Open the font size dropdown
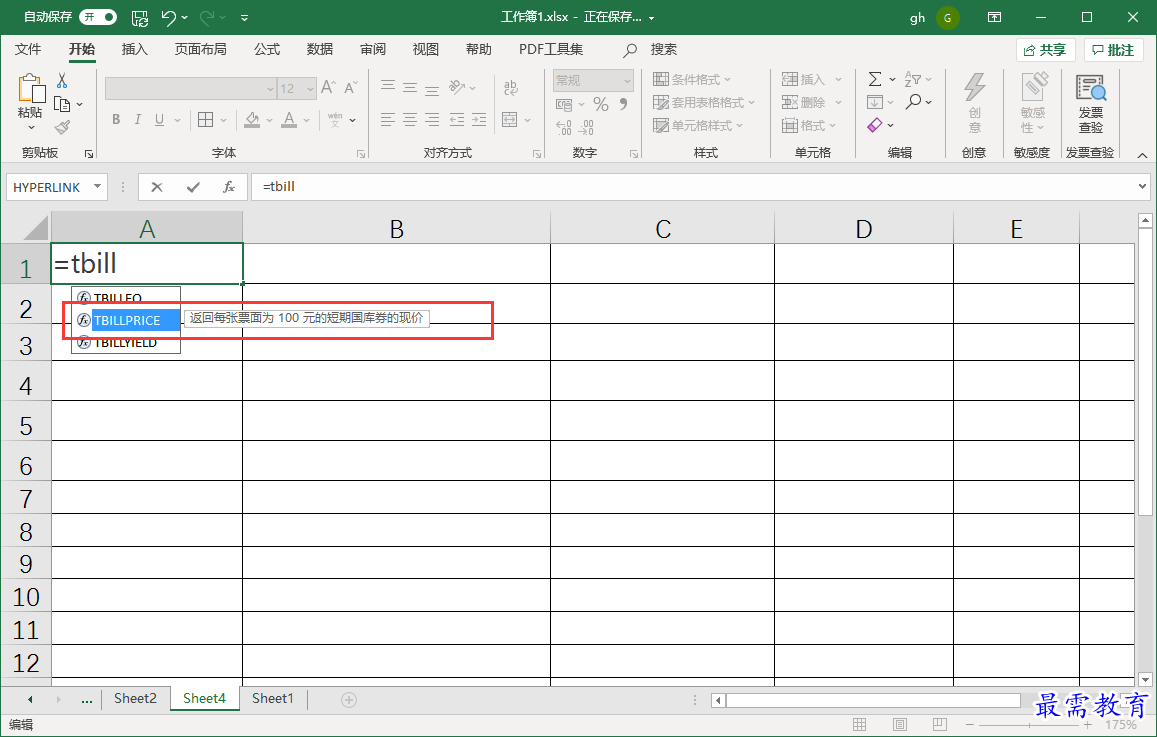The width and height of the screenshot is (1157, 737). click(x=311, y=89)
